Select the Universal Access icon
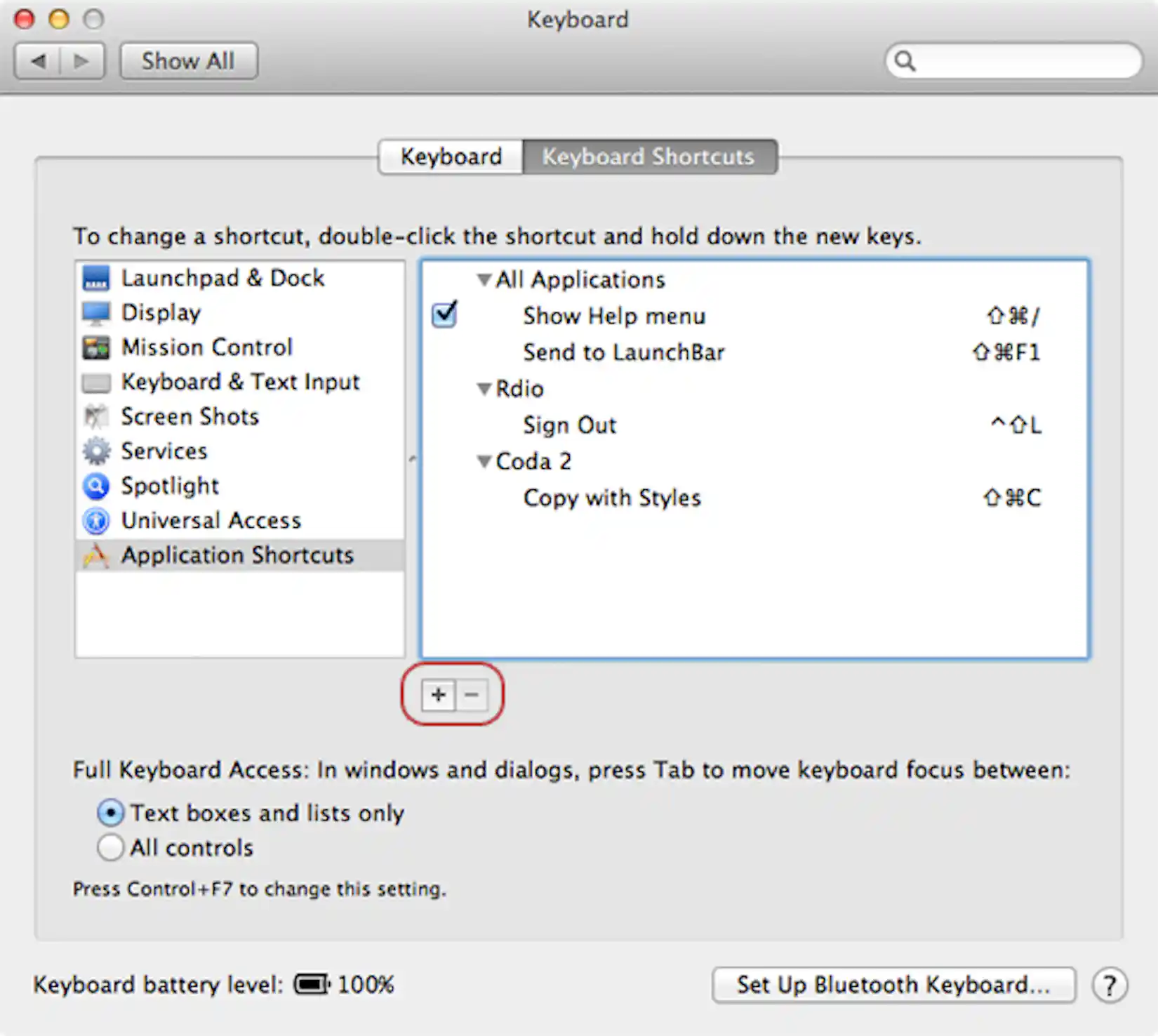The width and height of the screenshot is (1158, 1036). pyautogui.click(x=96, y=520)
